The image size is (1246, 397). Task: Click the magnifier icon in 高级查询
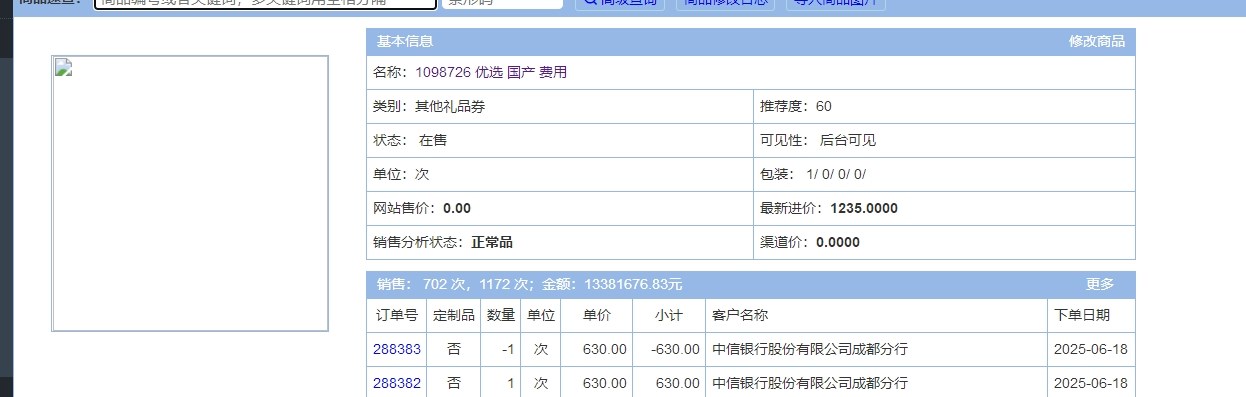pyautogui.click(x=590, y=2)
